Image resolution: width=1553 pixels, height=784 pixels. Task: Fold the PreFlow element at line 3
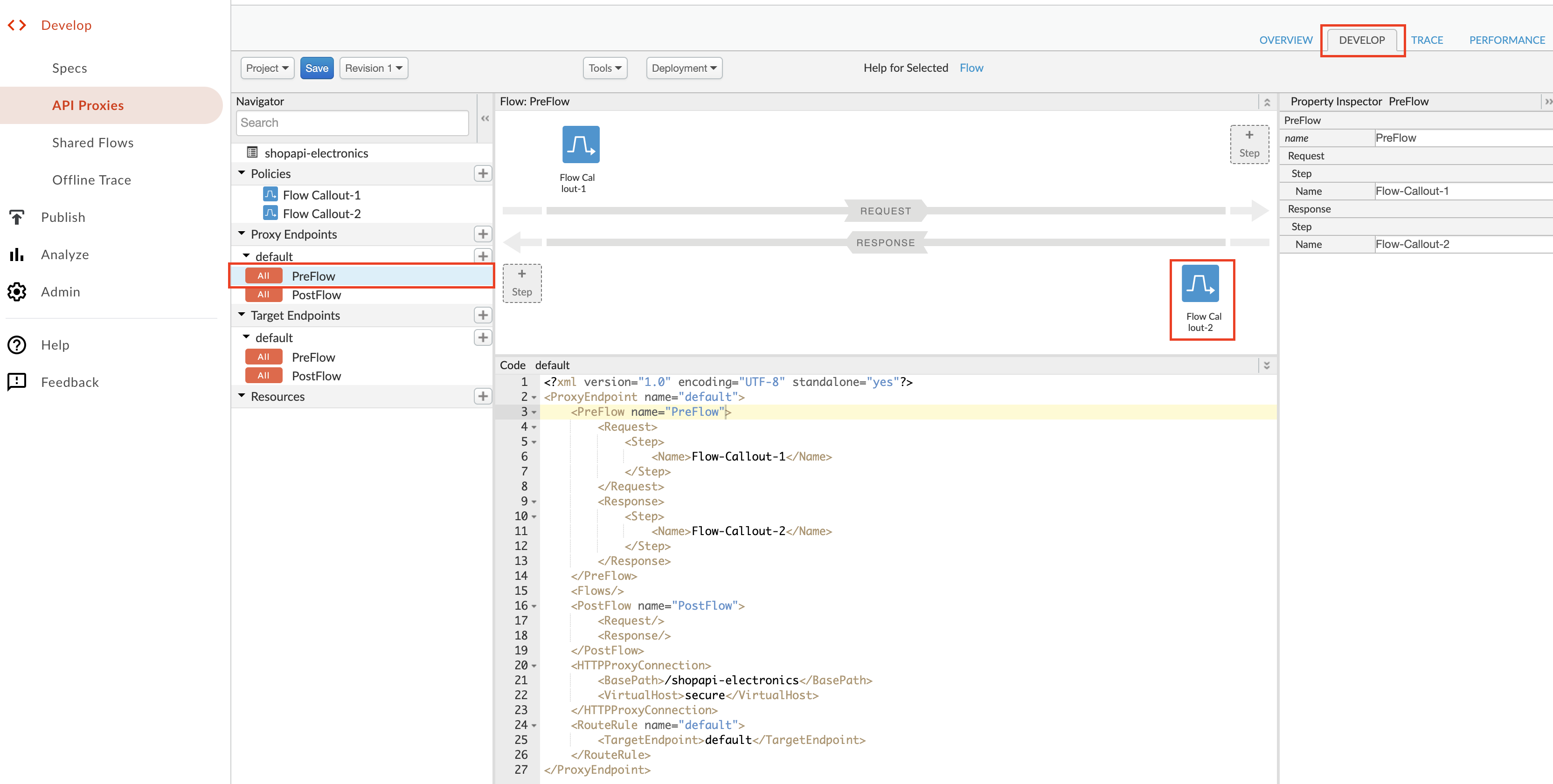pyautogui.click(x=534, y=412)
